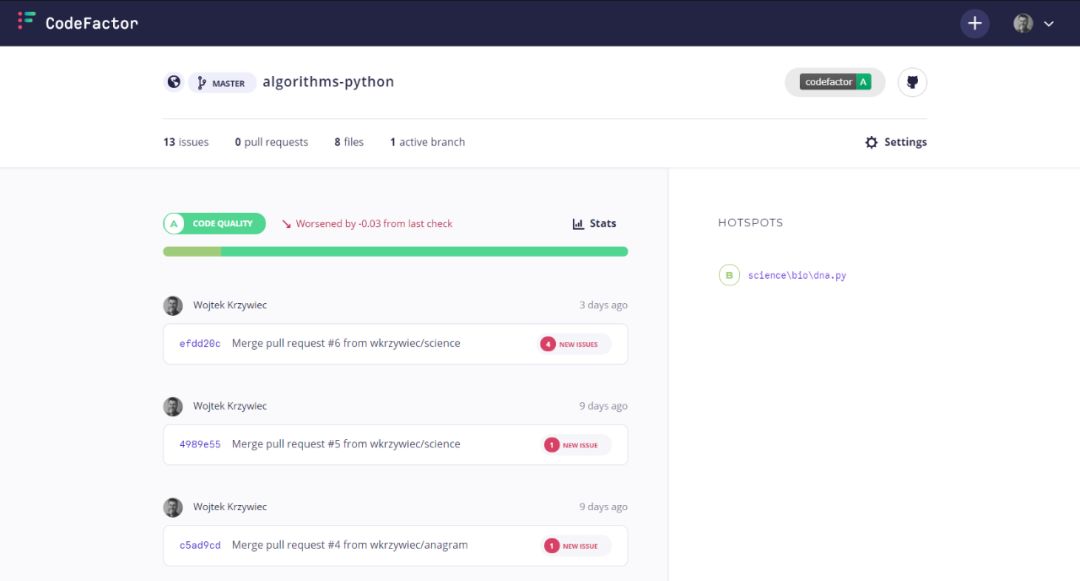1080x581 pixels.
Task: Open the user avatar in the header
Action: coord(1023,23)
